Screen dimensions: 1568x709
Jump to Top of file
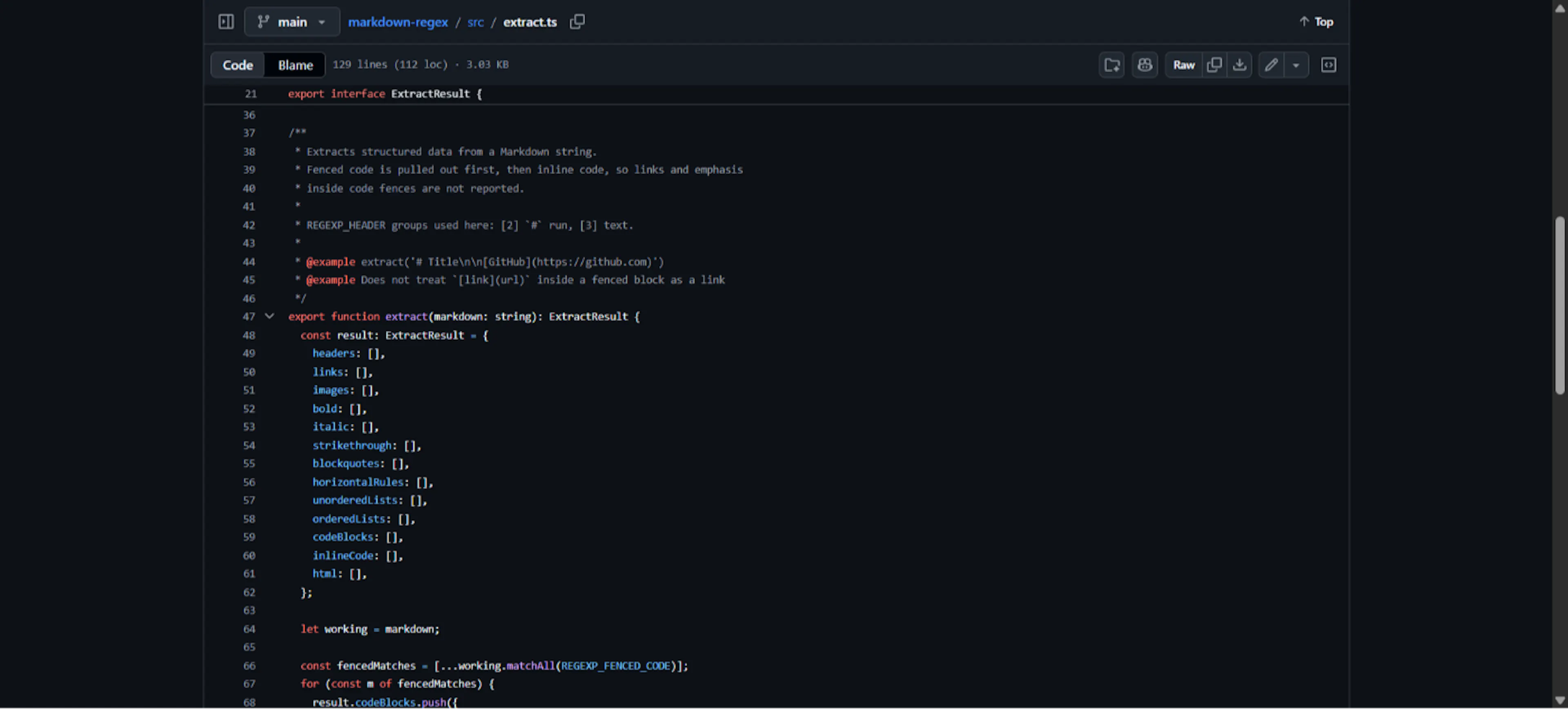(1316, 22)
